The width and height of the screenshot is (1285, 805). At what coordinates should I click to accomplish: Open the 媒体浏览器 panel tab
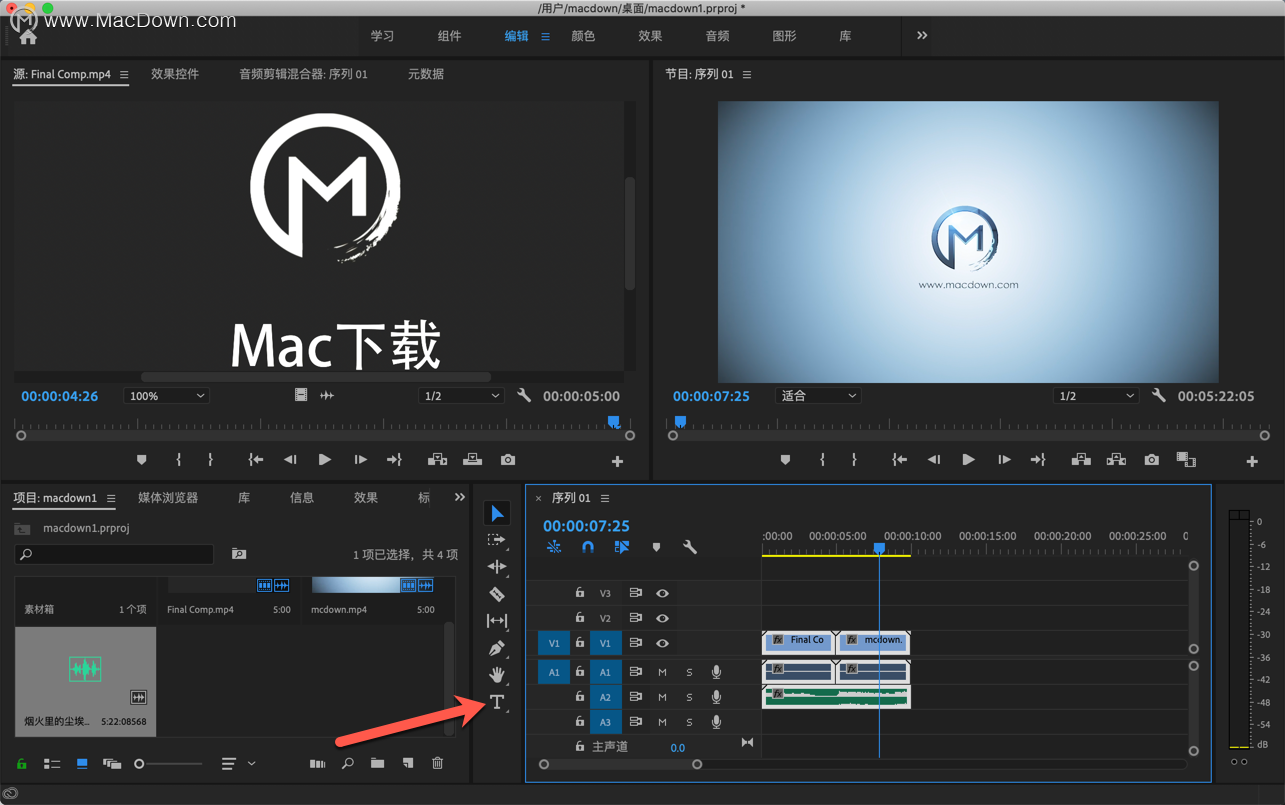pos(168,498)
